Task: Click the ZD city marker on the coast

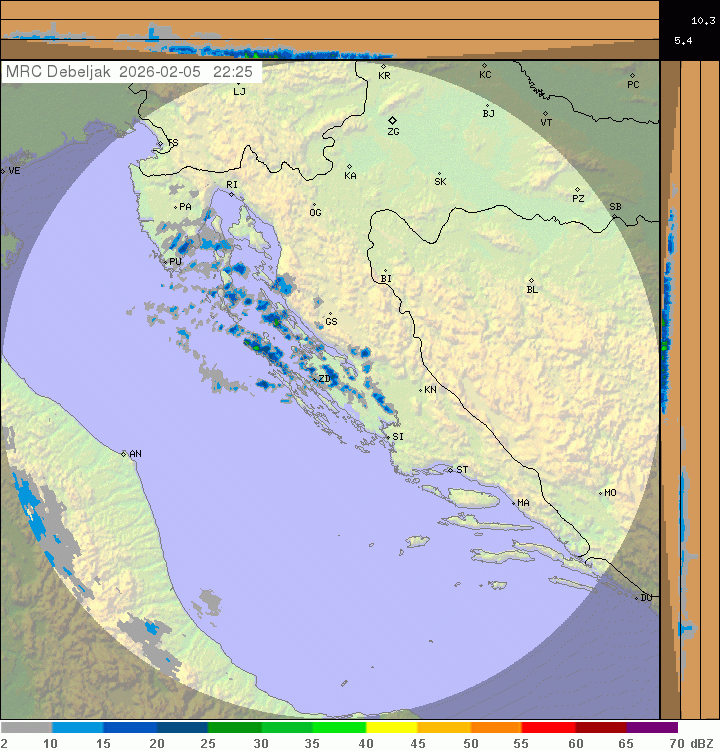Action: 316,378
